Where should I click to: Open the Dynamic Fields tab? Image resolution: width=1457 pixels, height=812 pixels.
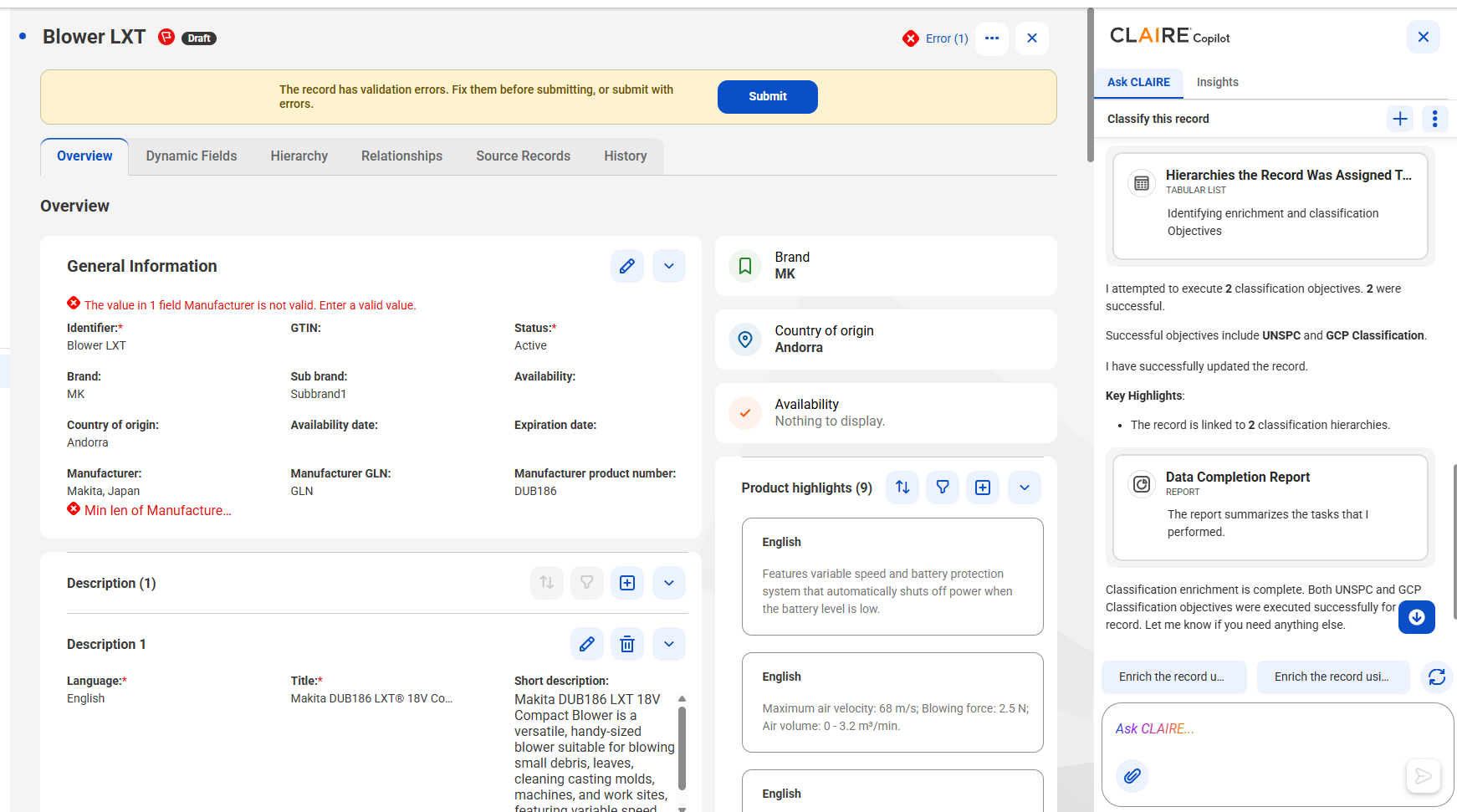coord(192,156)
